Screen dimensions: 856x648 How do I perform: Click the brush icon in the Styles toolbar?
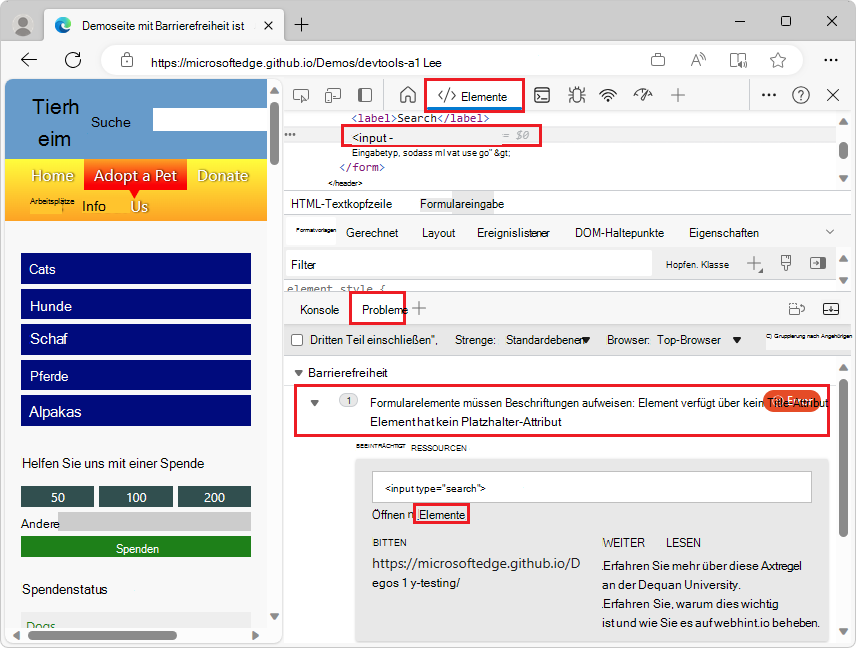click(786, 261)
